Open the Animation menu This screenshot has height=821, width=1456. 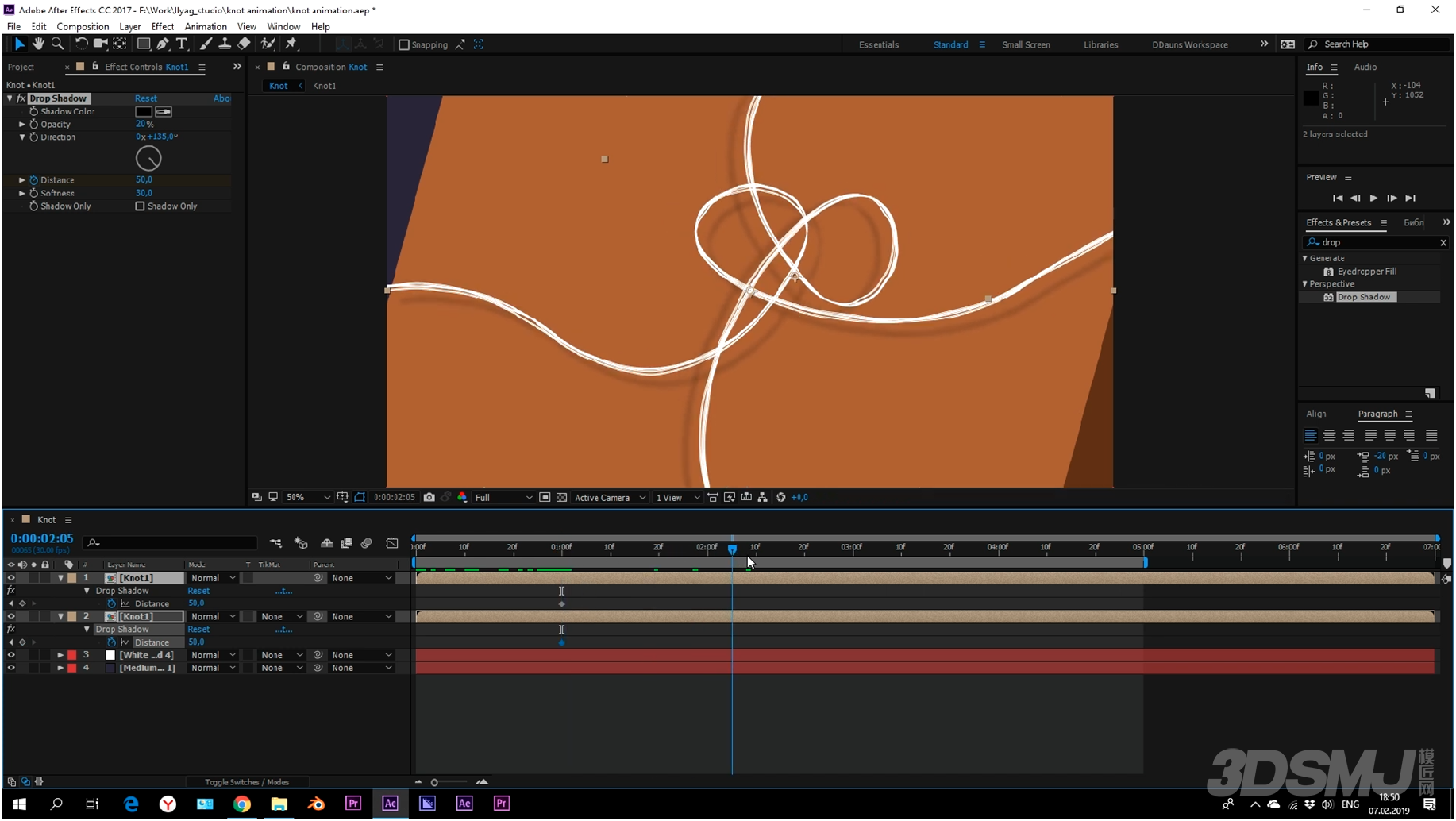[x=206, y=27]
